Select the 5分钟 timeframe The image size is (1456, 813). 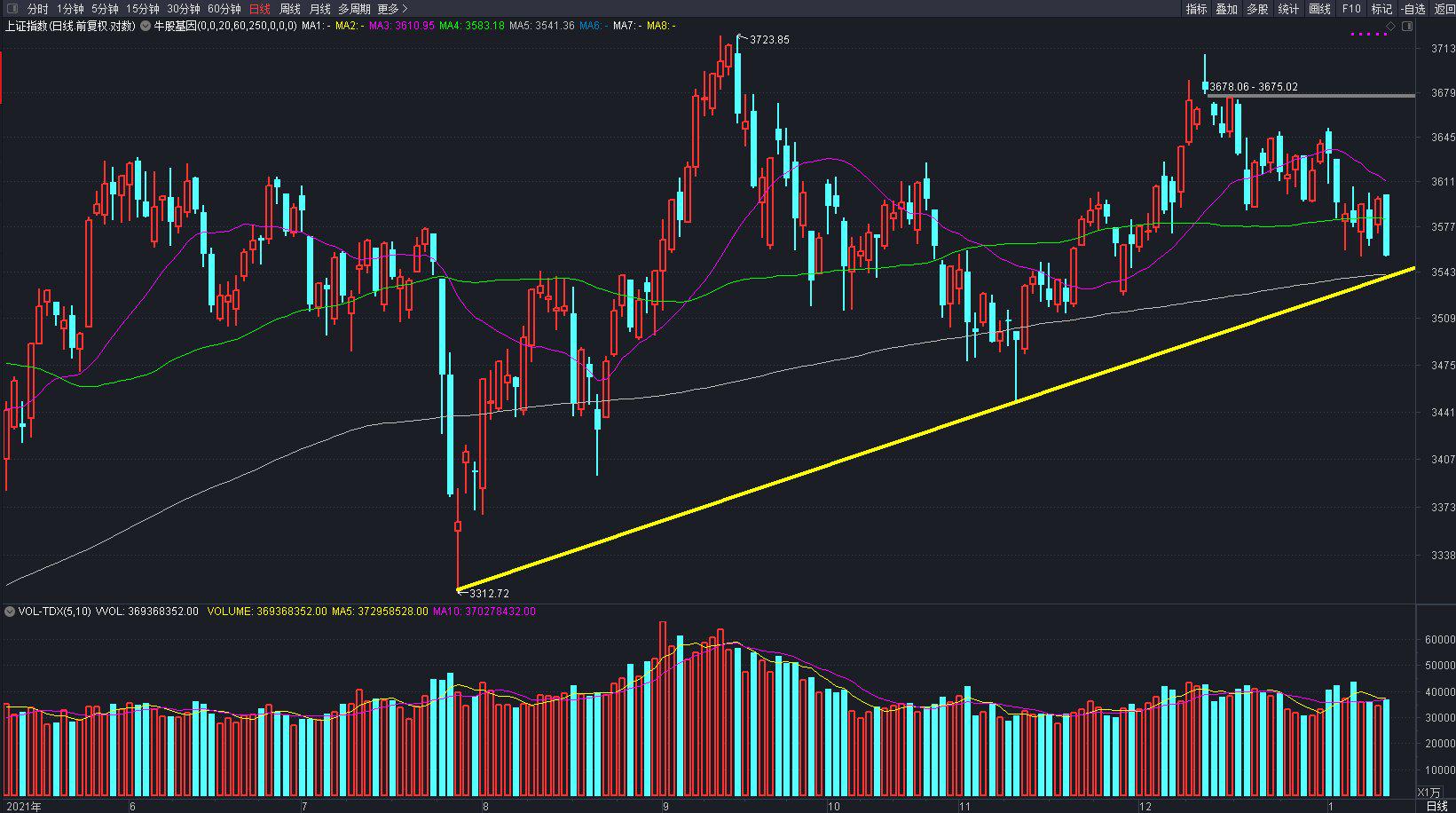(x=105, y=9)
